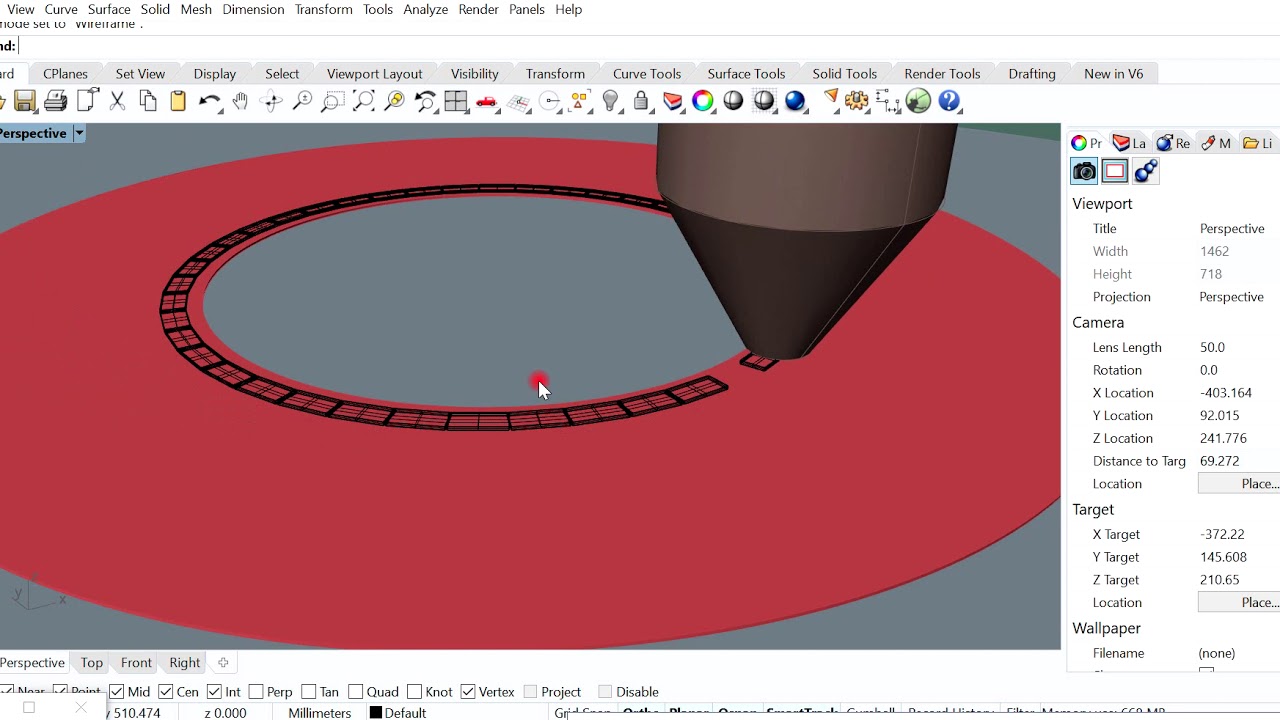Click the Dimension tool icon

[x=887, y=101]
